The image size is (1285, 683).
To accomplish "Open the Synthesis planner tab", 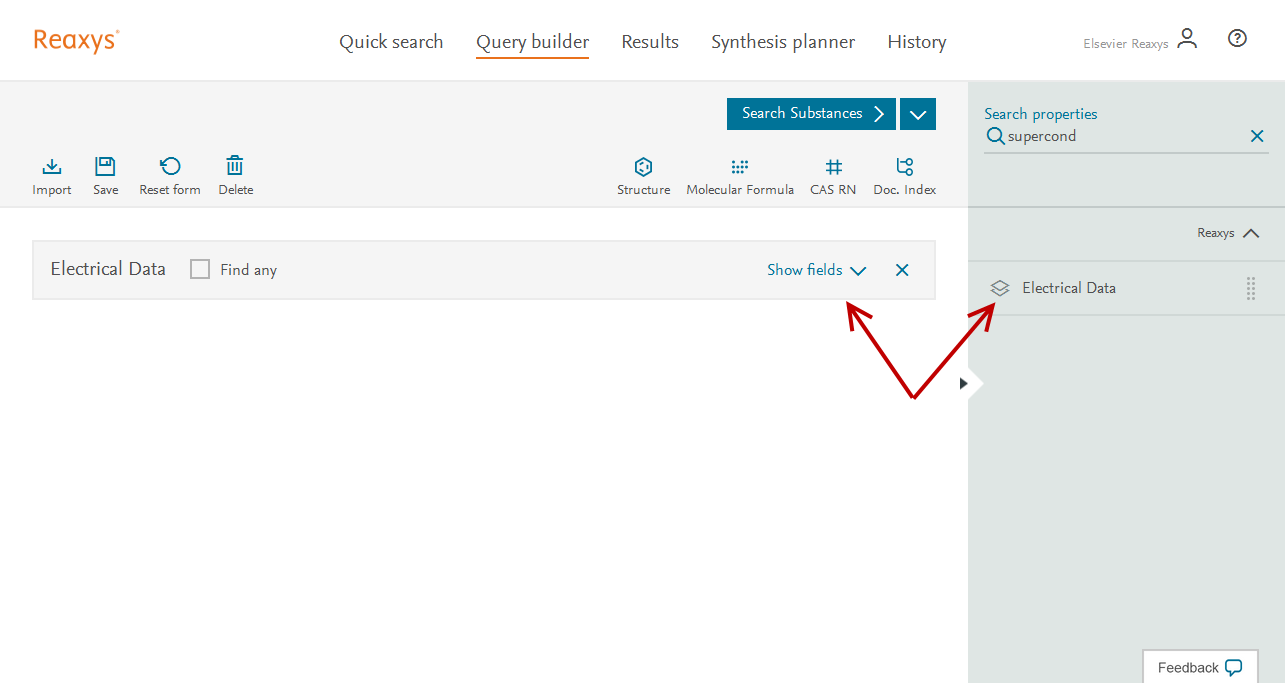I will click(783, 42).
